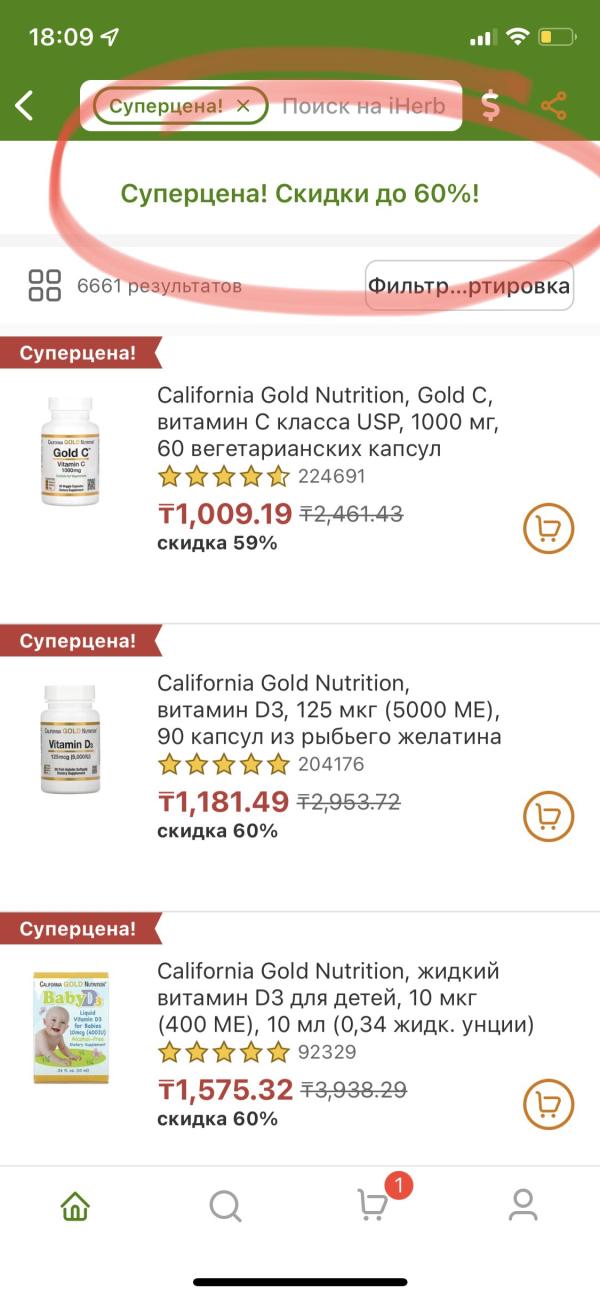Add Baby D3 liquid to cart
This screenshot has width=600, height=1298.
click(x=549, y=1104)
